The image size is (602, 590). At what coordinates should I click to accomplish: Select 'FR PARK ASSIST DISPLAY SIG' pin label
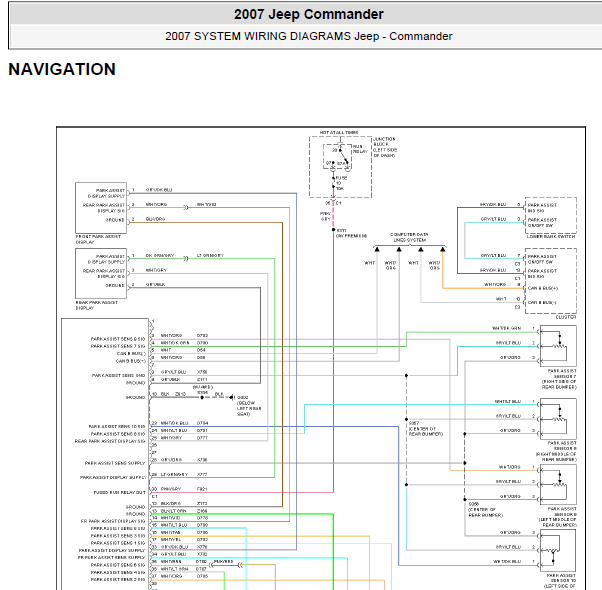[113, 521]
